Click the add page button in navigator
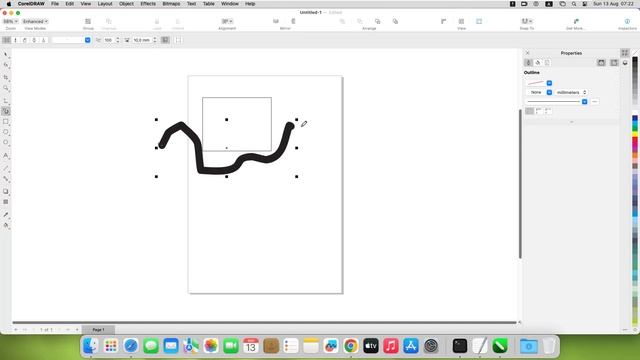The image size is (640, 360). [x=77, y=329]
